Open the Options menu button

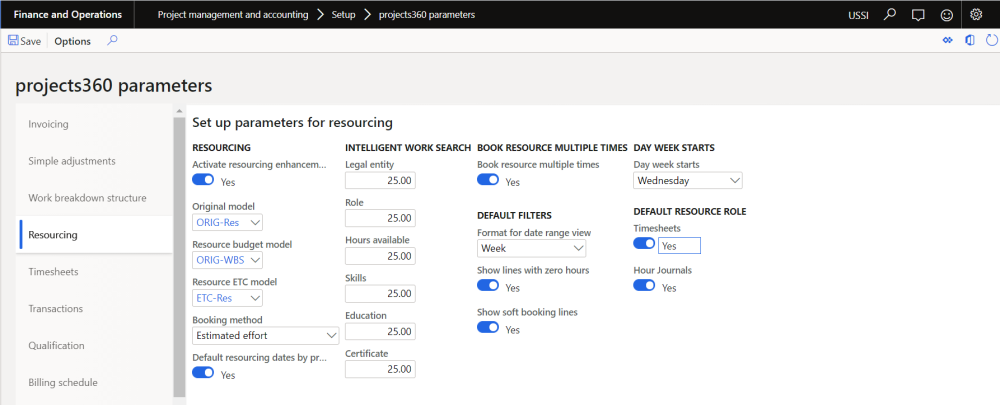click(x=72, y=41)
